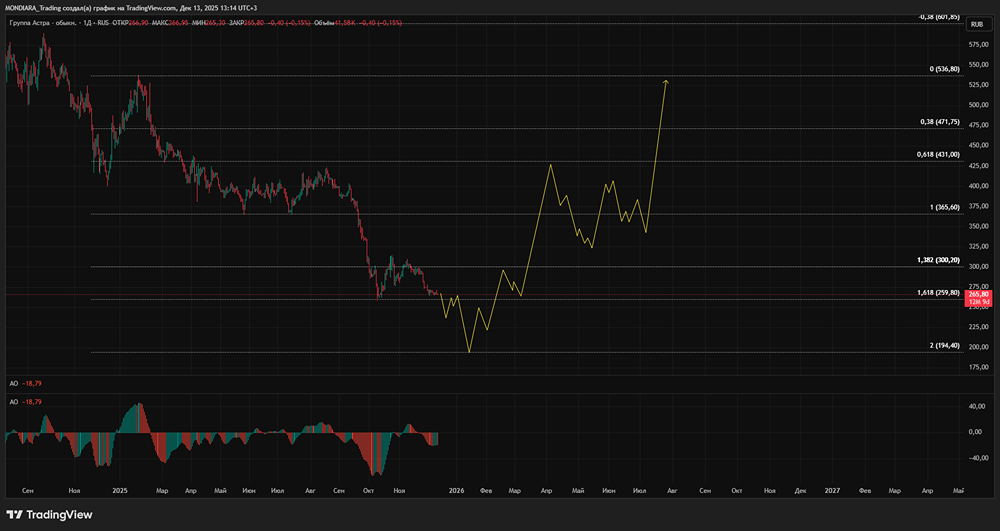Click the ОТКР 266,90 open value
This screenshot has height=531, width=1000.
[130, 22]
